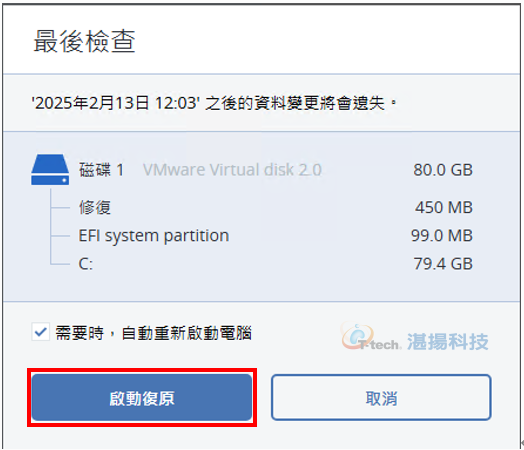This screenshot has width=524, height=450.
Task: Click the 99.0 MB partition size
Action: 442,236
